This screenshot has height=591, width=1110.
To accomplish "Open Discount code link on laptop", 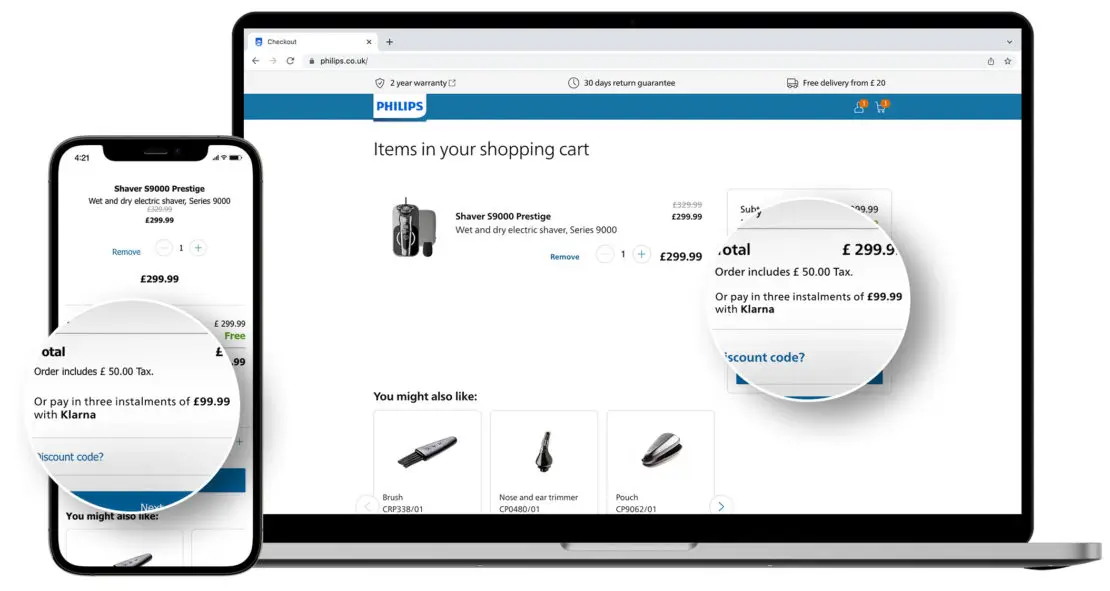I will 765,357.
